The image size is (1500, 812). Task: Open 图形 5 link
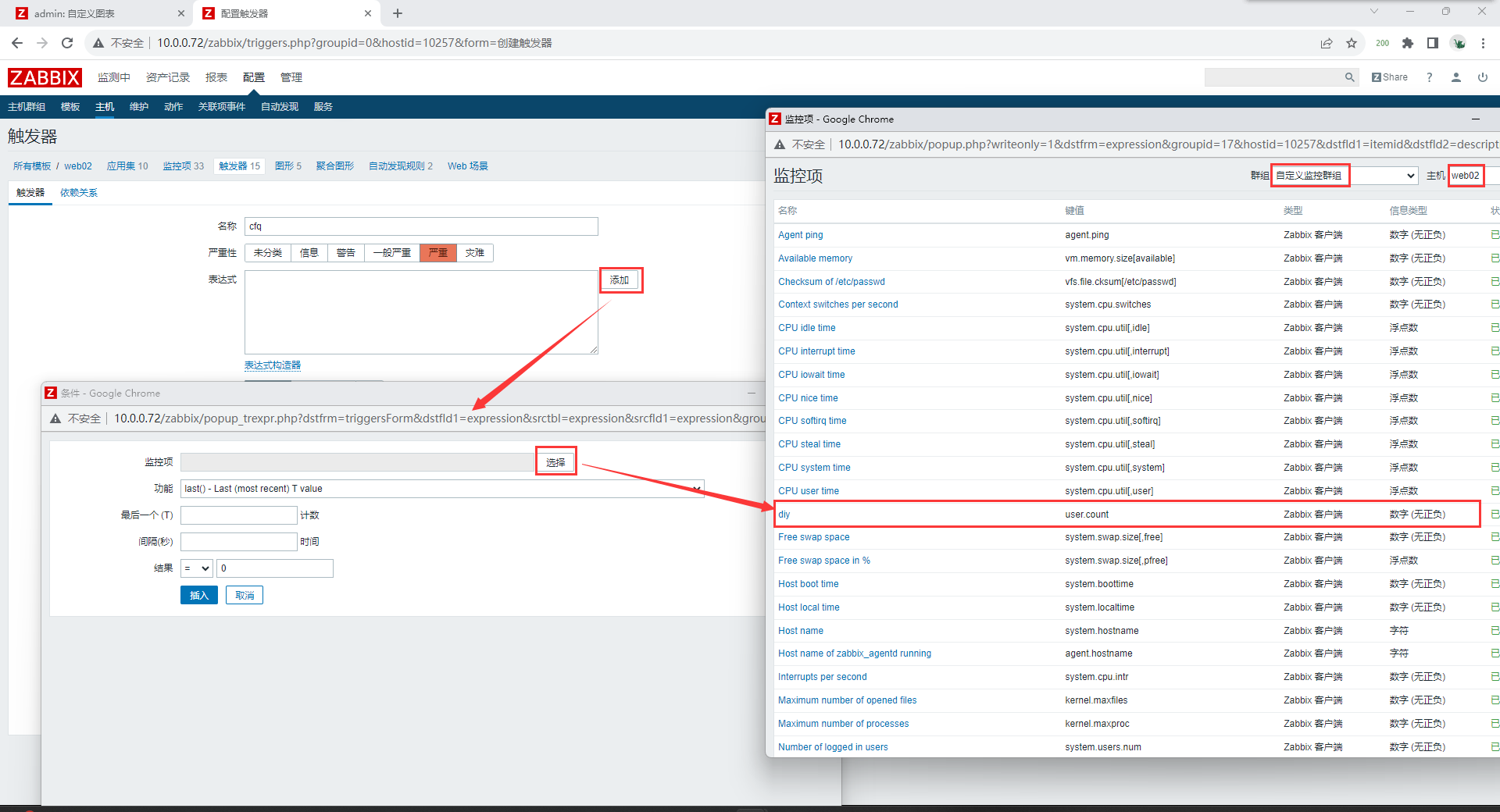pyautogui.click(x=288, y=166)
